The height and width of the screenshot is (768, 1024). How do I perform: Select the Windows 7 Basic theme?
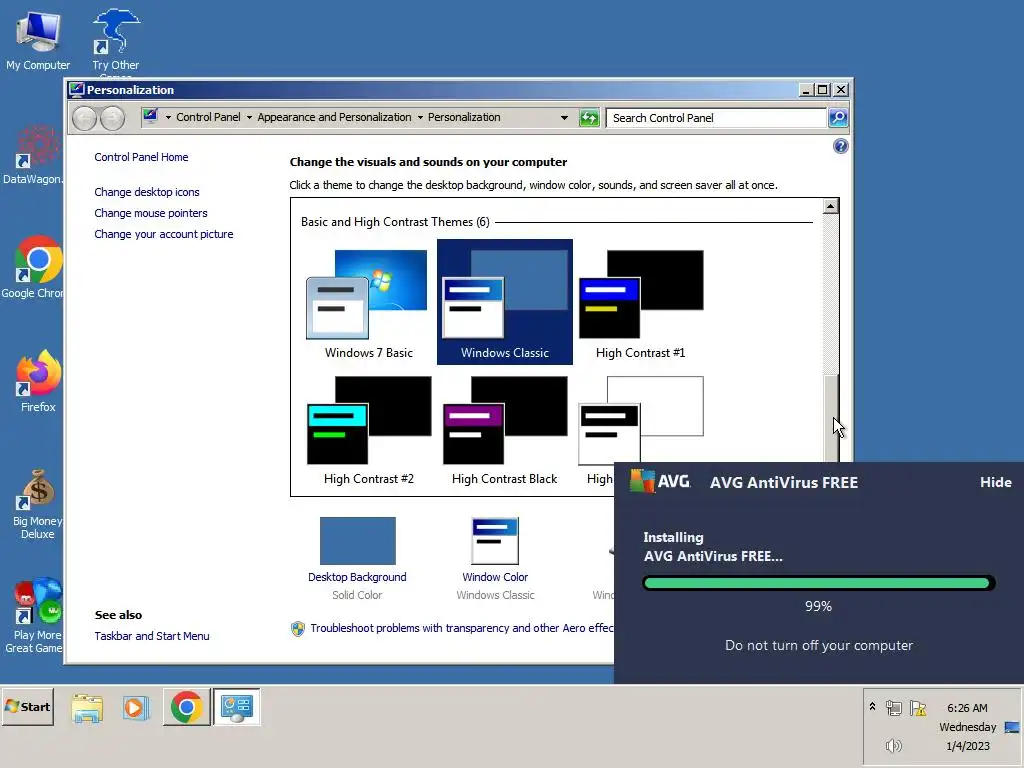368,302
